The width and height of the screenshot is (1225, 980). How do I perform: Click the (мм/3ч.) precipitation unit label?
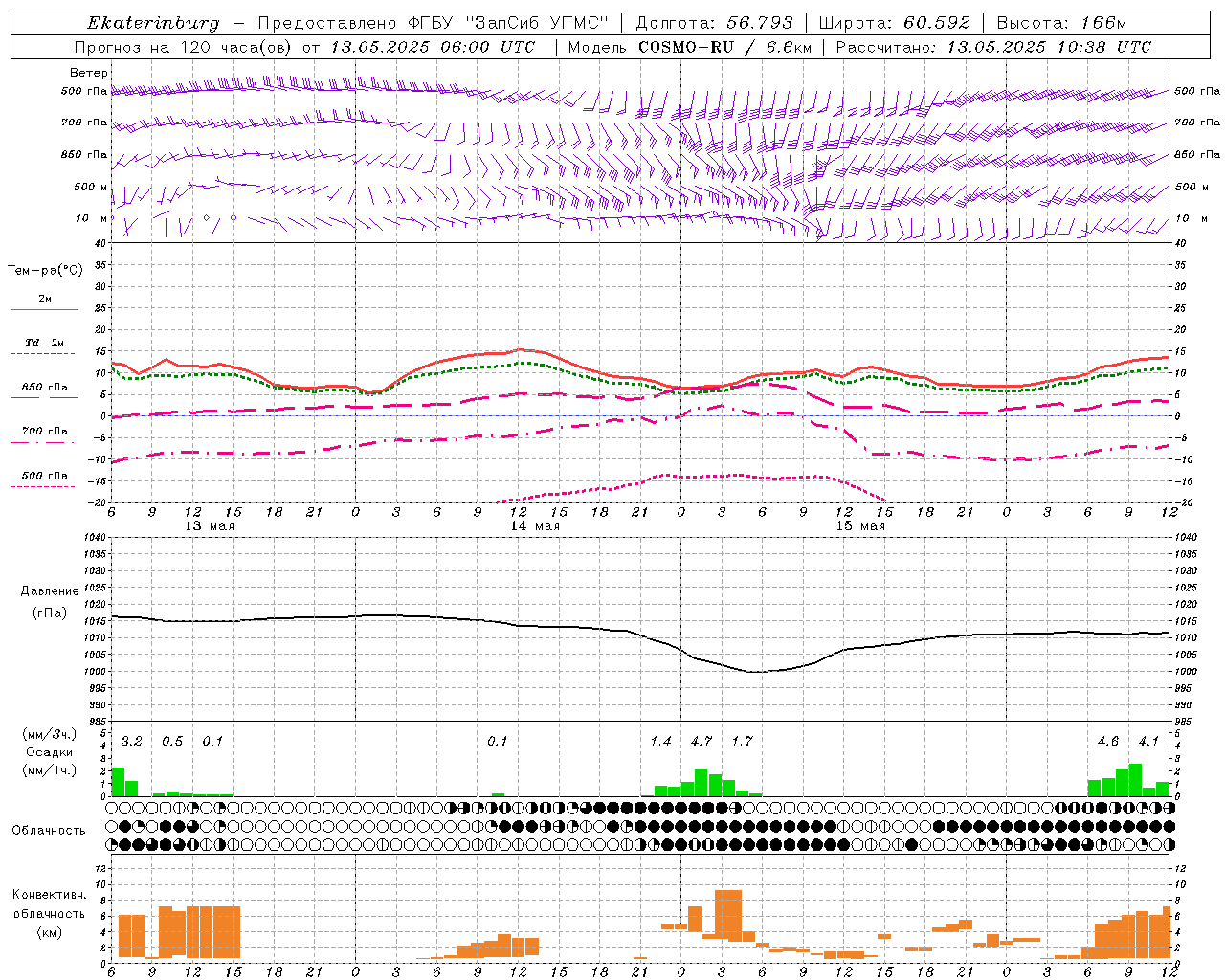(x=49, y=734)
